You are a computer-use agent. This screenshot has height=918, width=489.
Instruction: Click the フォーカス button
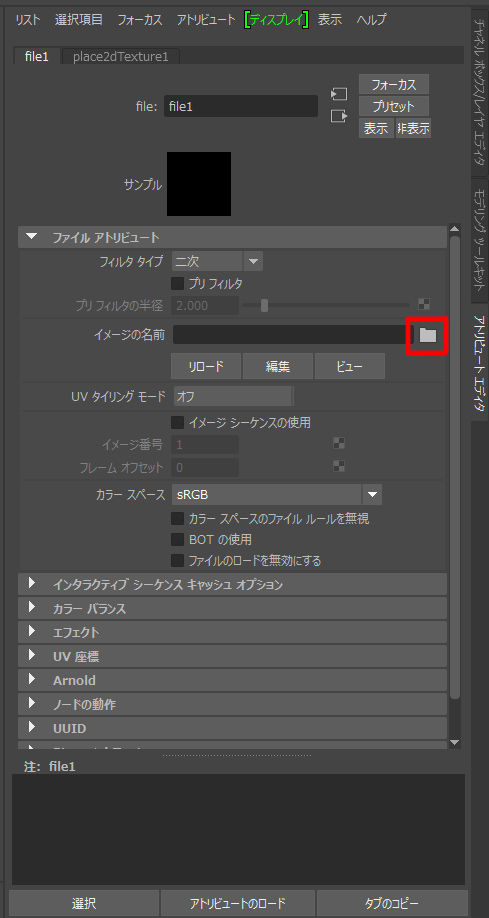(x=394, y=84)
